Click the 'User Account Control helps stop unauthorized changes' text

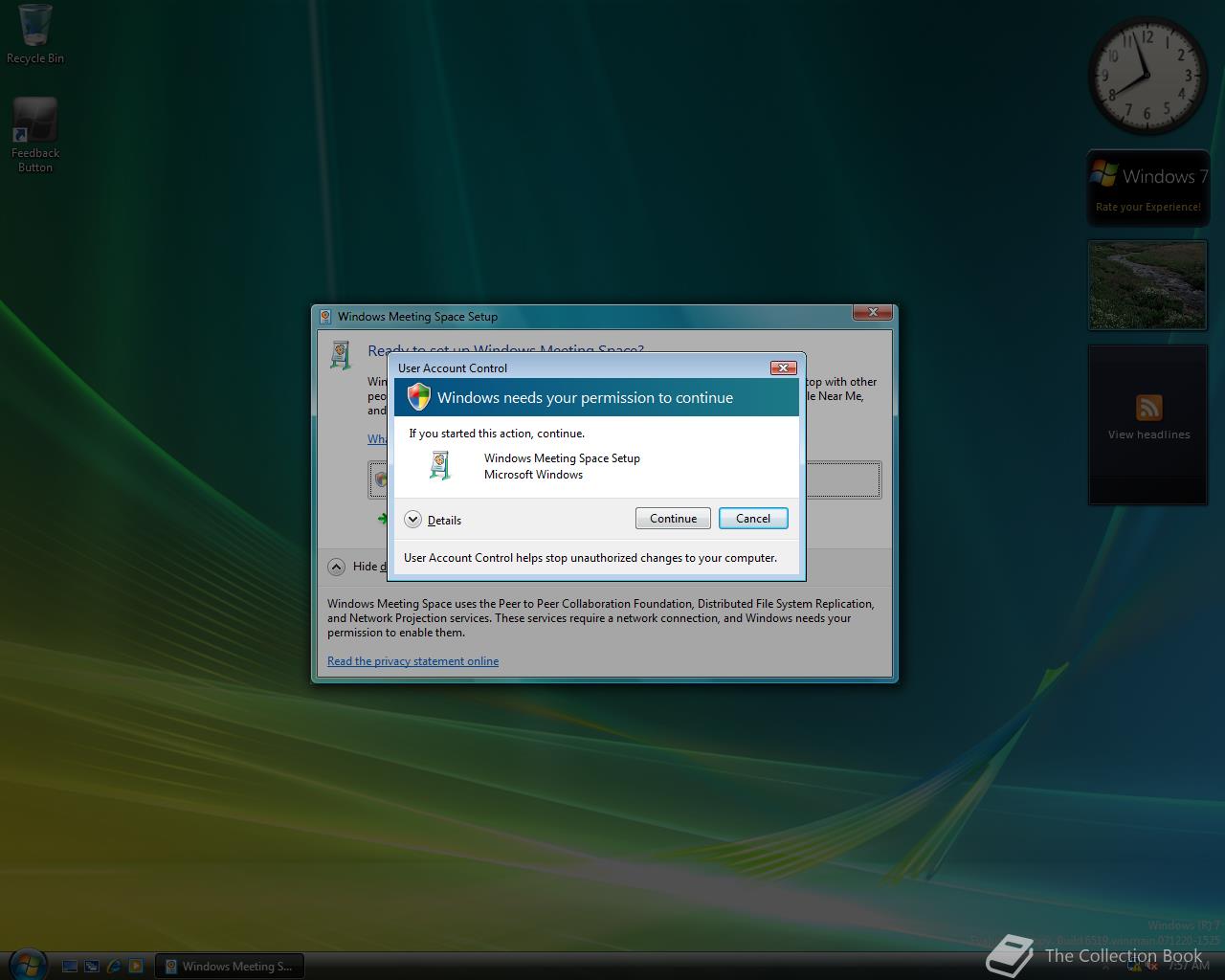pos(590,558)
